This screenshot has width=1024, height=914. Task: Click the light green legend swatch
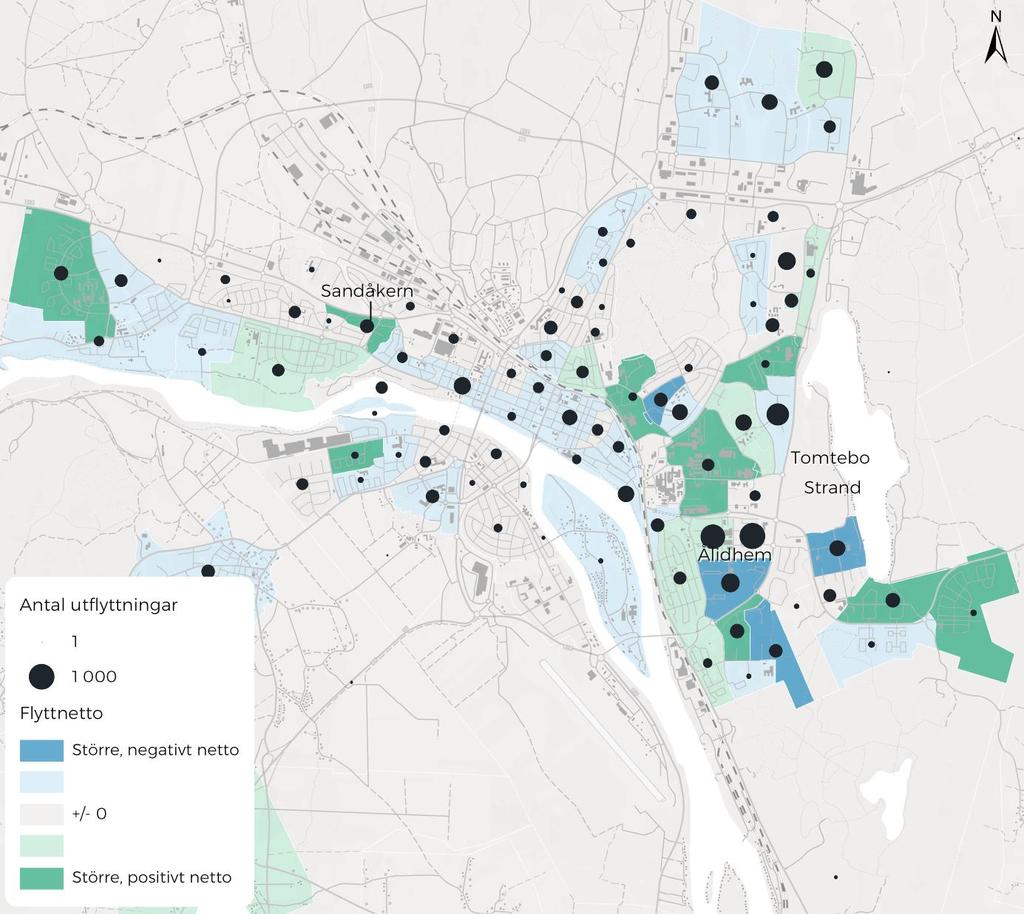click(x=42, y=845)
